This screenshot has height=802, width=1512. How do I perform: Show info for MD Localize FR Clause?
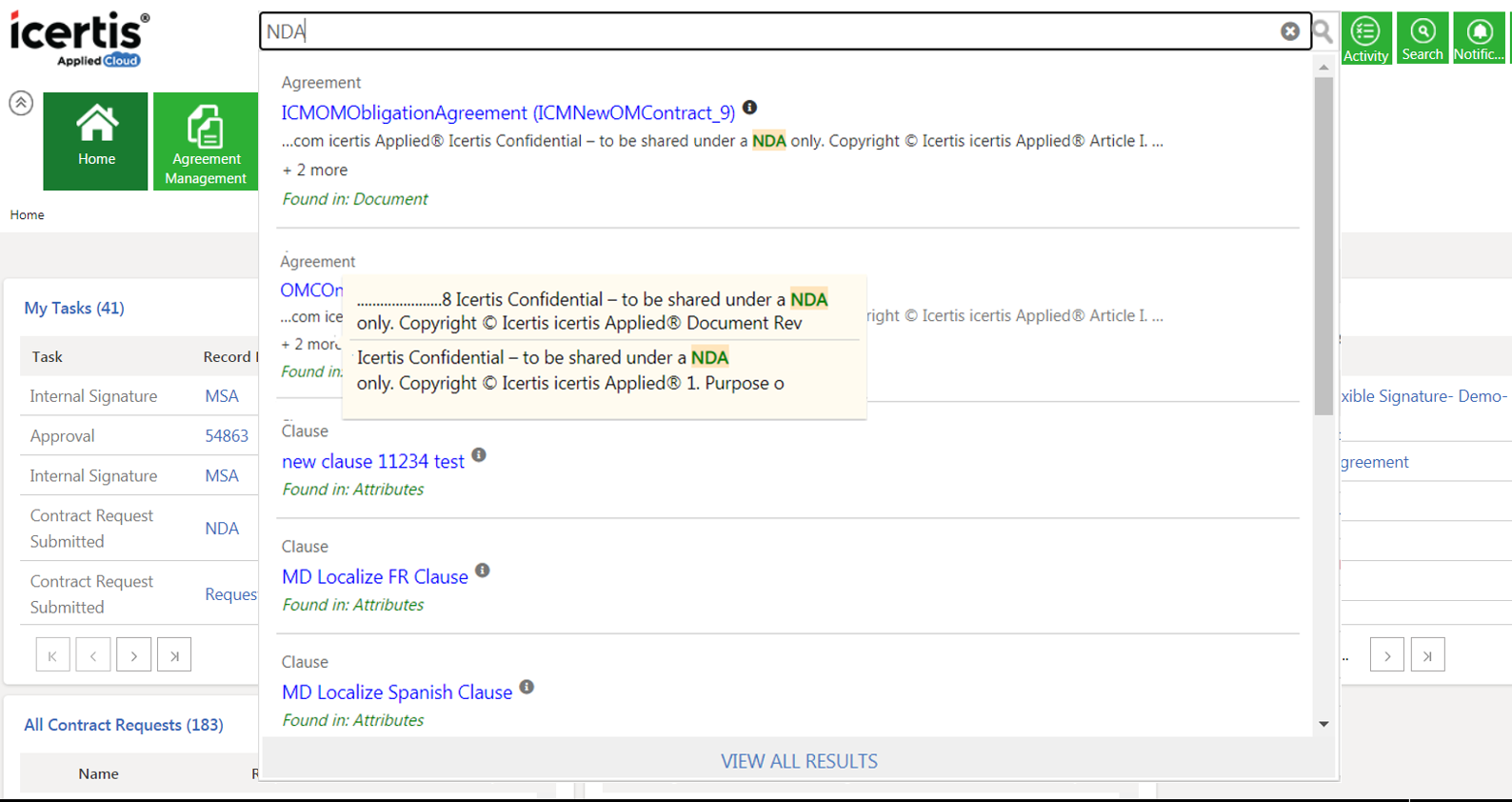pyautogui.click(x=483, y=571)
